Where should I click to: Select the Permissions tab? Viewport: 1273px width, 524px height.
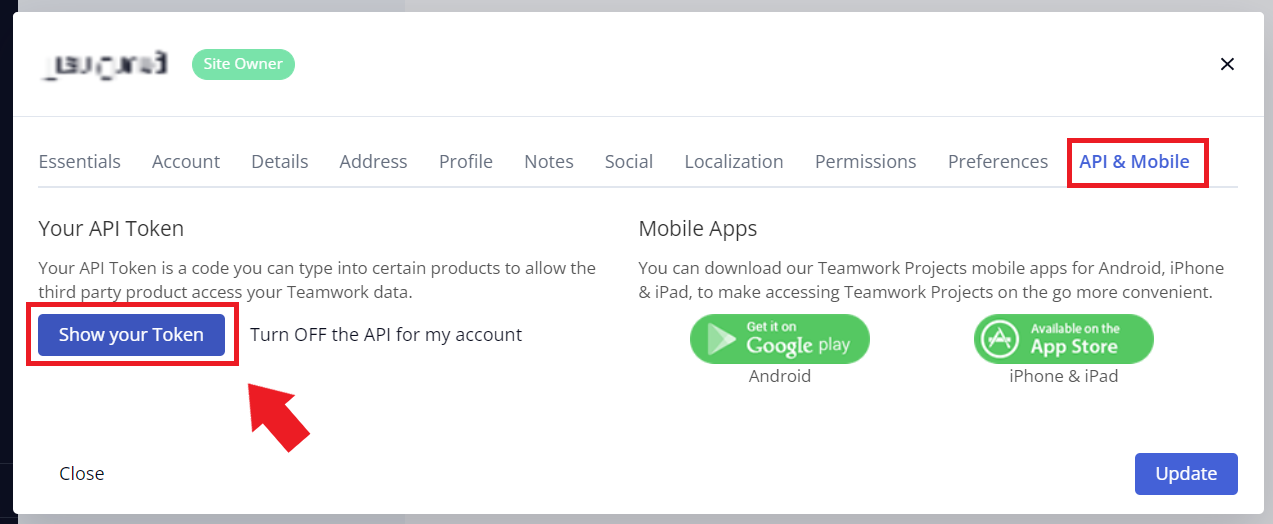coord(866,162)
